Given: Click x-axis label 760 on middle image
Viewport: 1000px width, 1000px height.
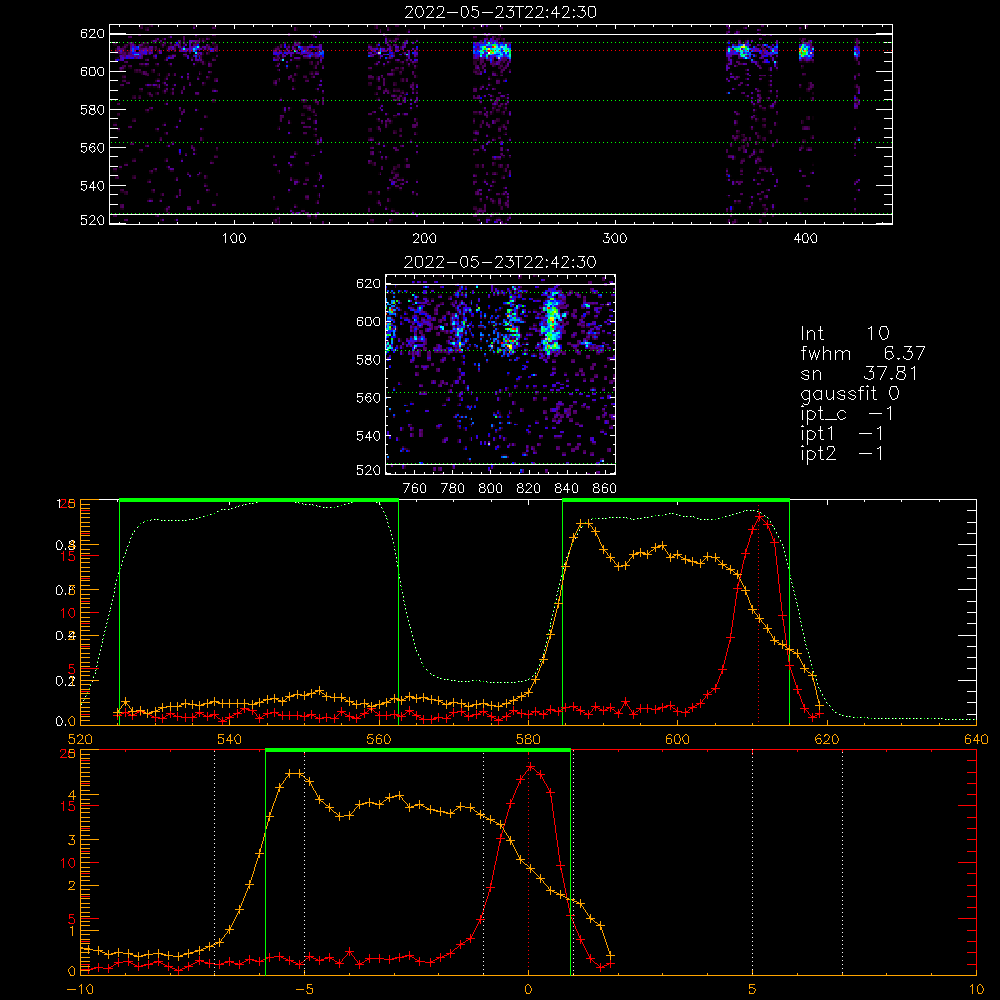Looking at the screenshot, I should pos(415,489).
